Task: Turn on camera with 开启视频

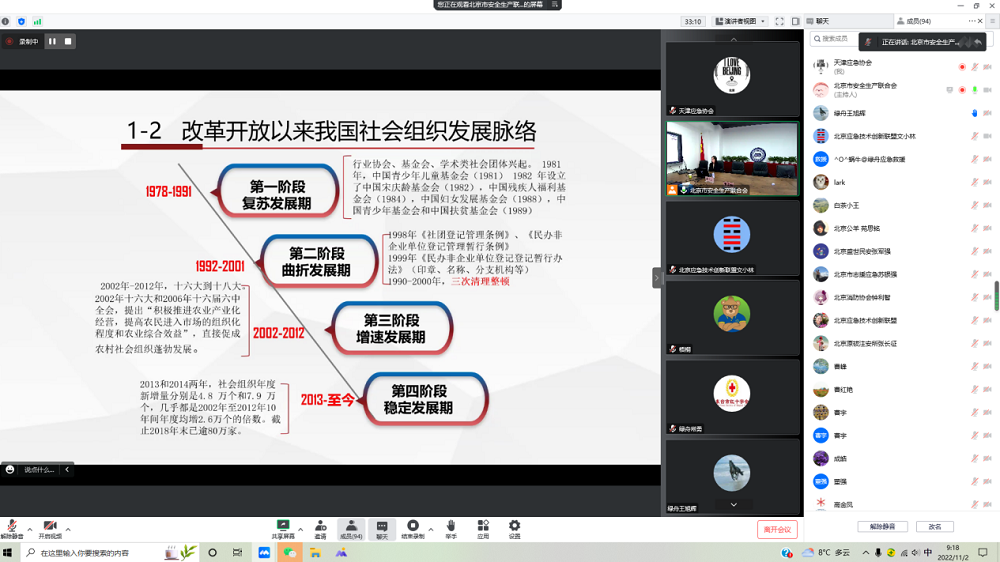Action: tap(50, 527)
